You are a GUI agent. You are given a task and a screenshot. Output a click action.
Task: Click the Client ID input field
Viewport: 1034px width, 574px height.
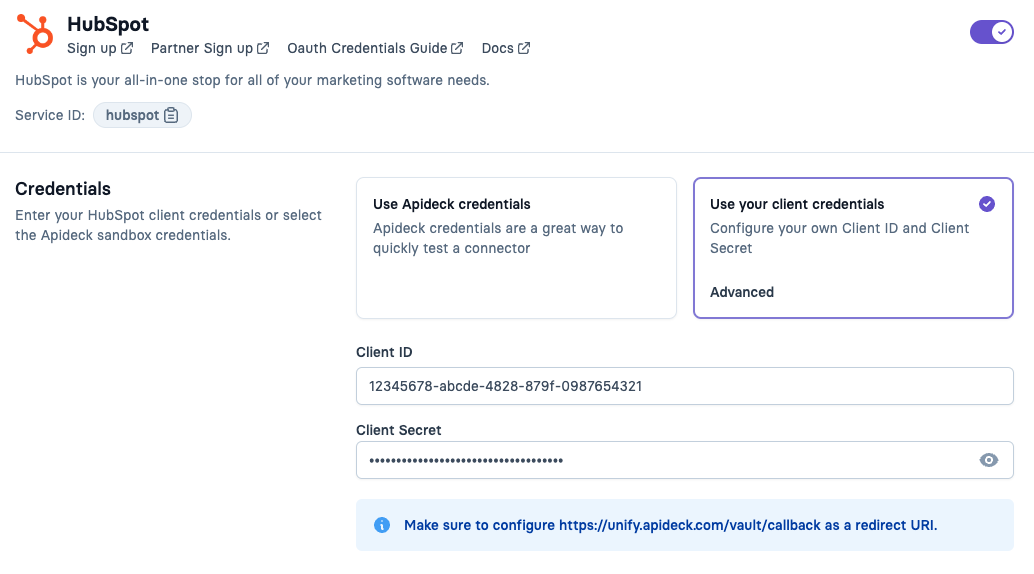pyautogui.click(x=684, y=386)
